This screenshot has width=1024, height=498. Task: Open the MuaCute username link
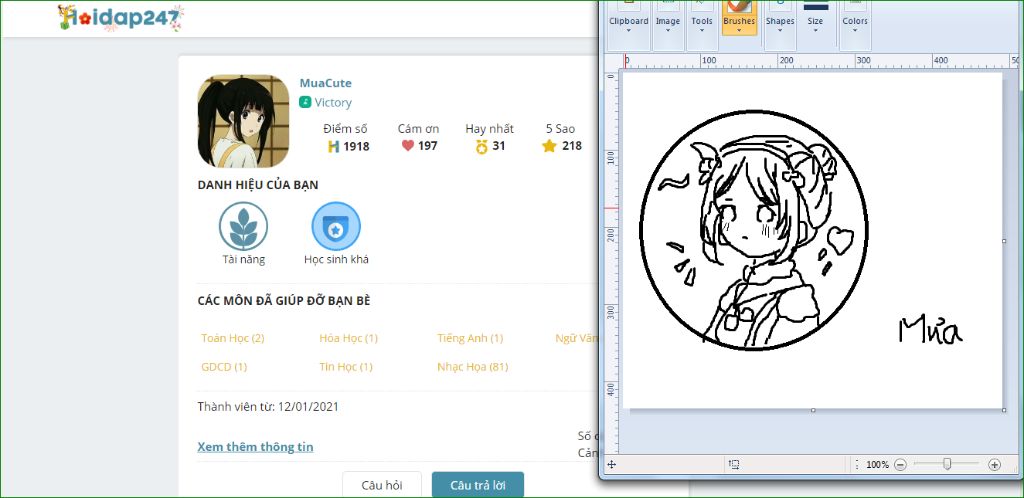coord(325,83)
